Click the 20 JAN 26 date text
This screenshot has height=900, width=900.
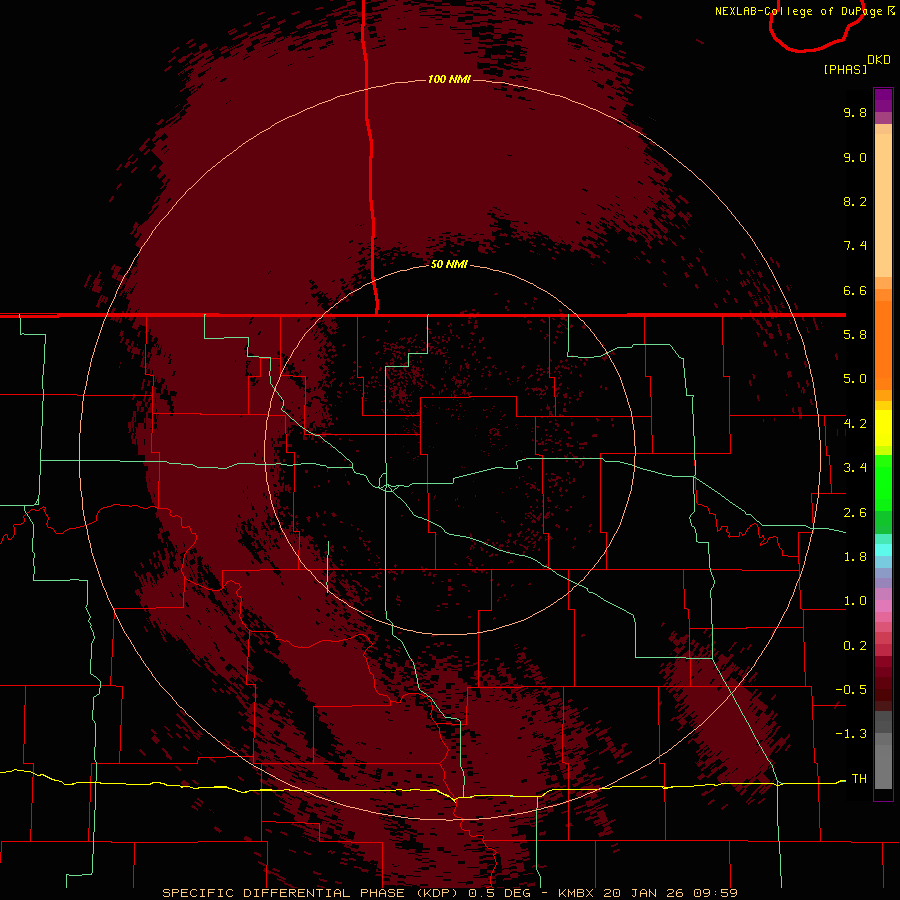[x=645, y=893]
